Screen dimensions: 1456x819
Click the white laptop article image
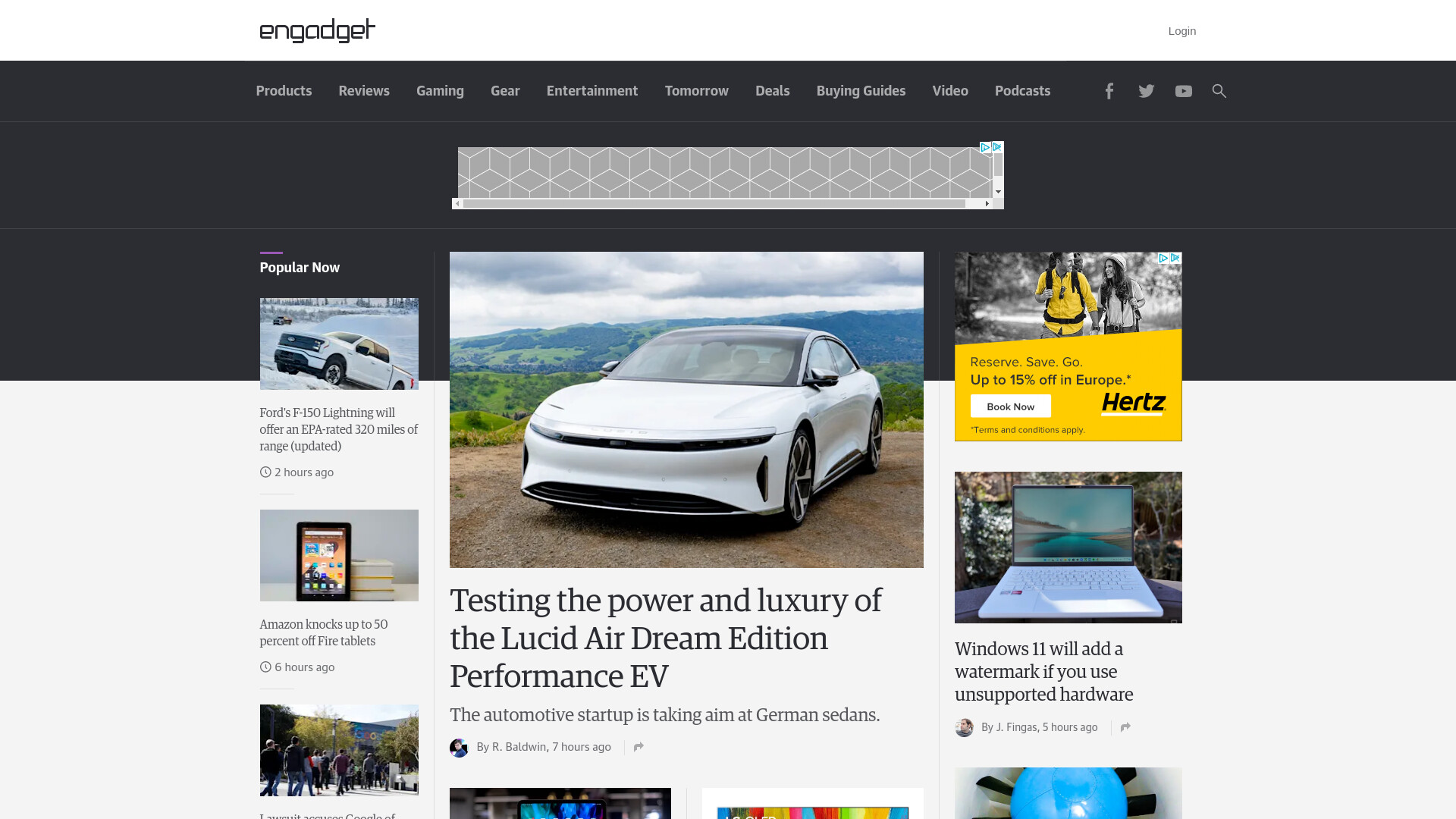click(x=1068, y=548)
